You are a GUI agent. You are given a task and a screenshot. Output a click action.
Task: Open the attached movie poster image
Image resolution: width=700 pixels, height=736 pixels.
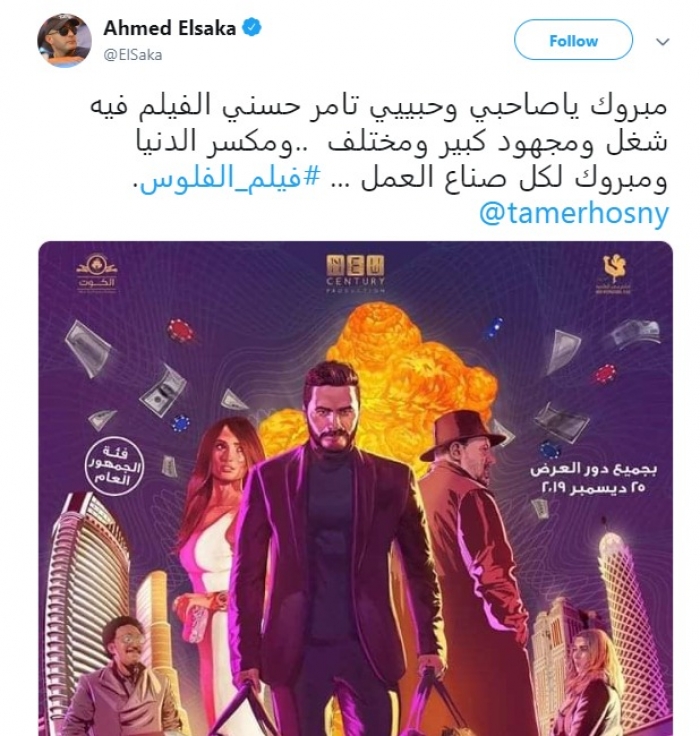(355, 488)
